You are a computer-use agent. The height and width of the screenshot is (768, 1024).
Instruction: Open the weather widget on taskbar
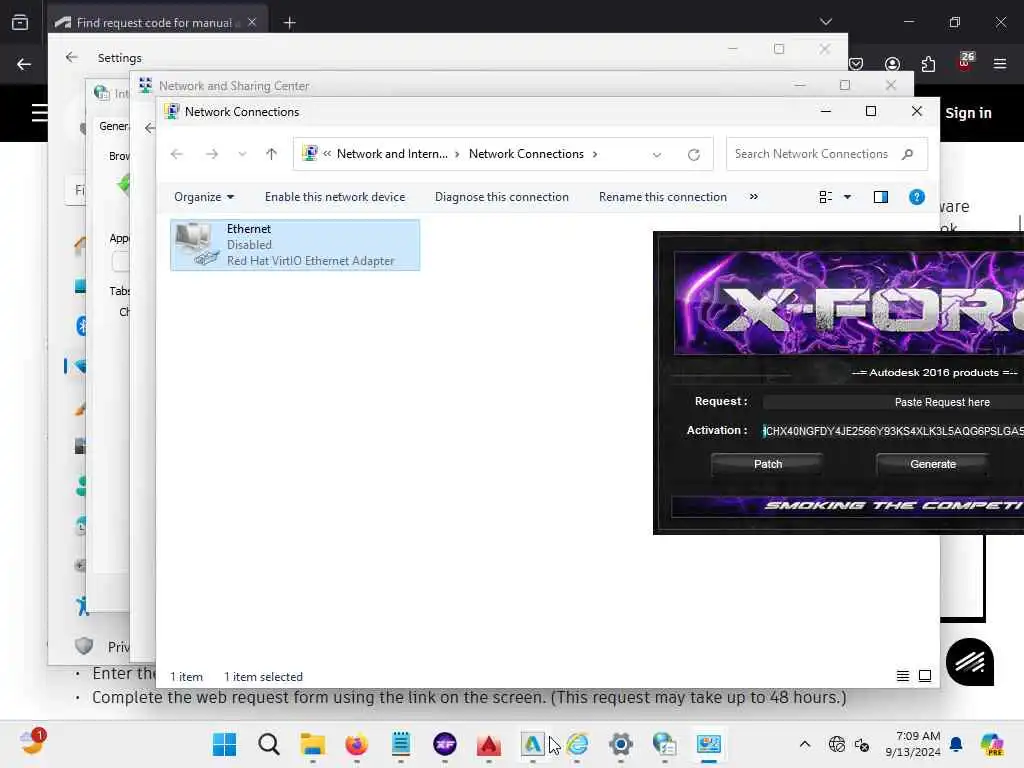(33, 743)
